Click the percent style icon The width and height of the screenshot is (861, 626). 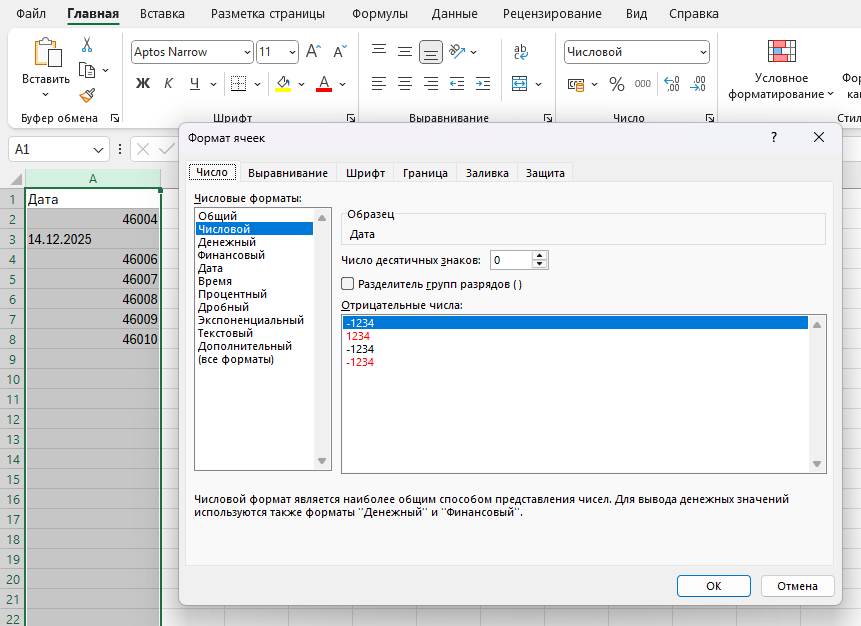pos(616,84)
